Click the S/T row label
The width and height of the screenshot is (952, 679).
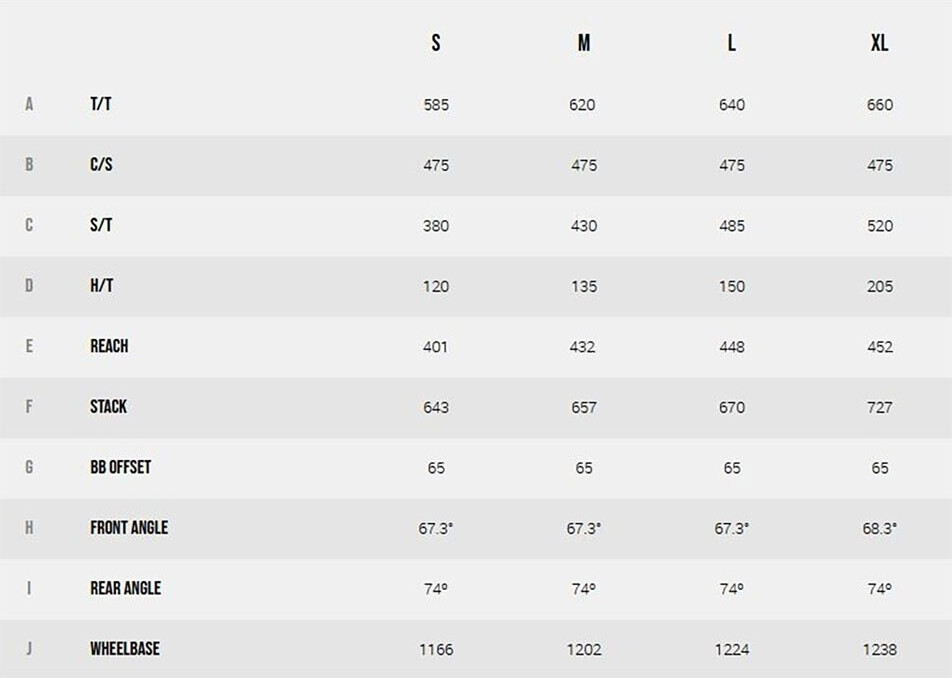[101, 225]
